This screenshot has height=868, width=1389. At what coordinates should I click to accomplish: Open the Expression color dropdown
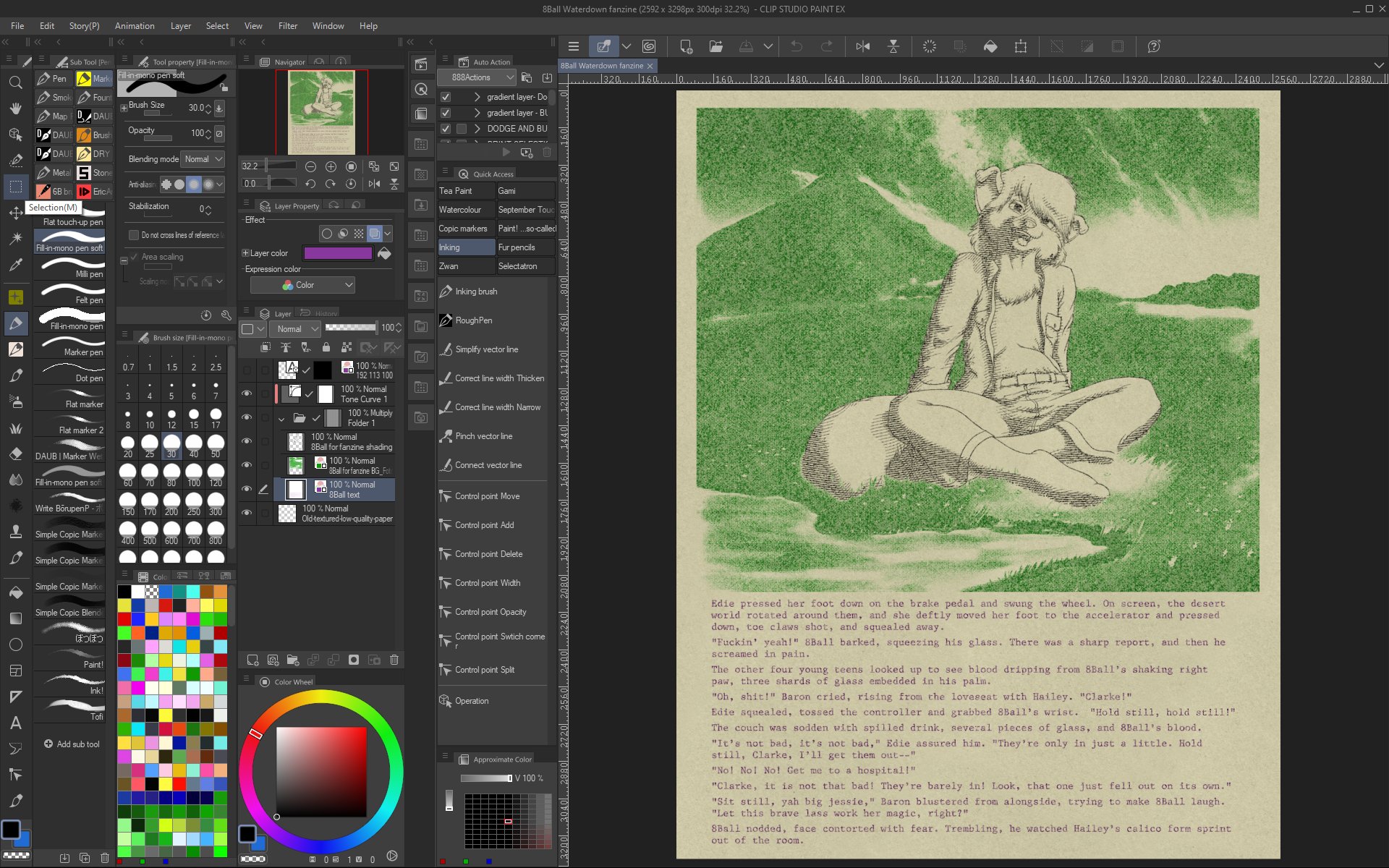(x=302, y=285)
